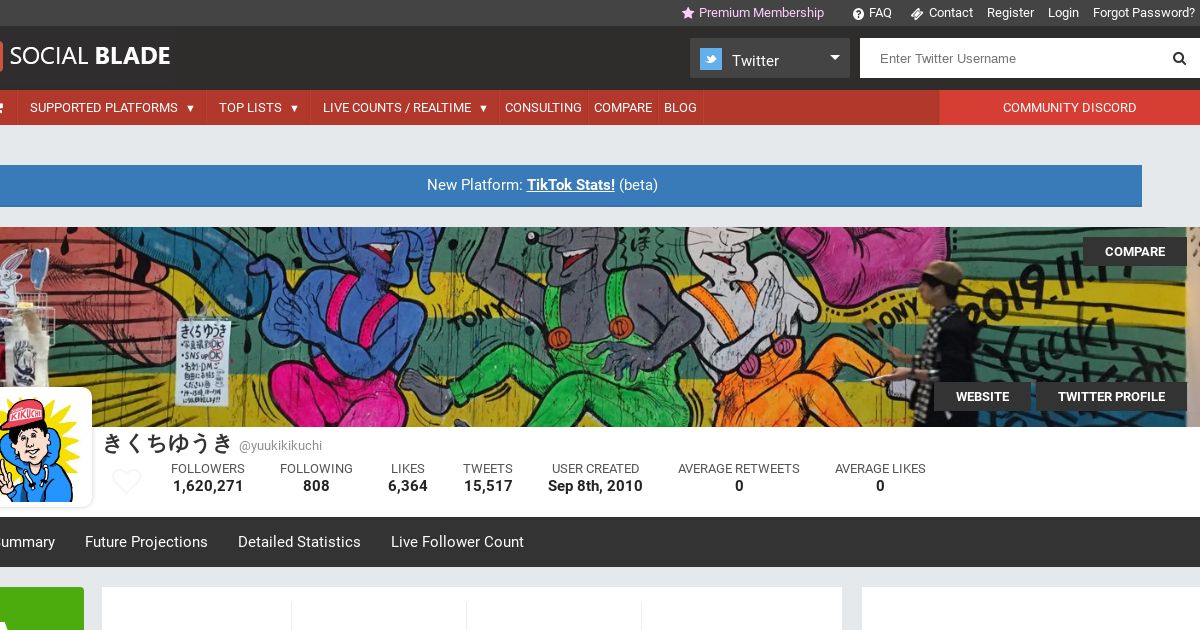Click the AVERAGE RETWEETS label
This screenshot has width=1200, height=630.
click(739, 468)
